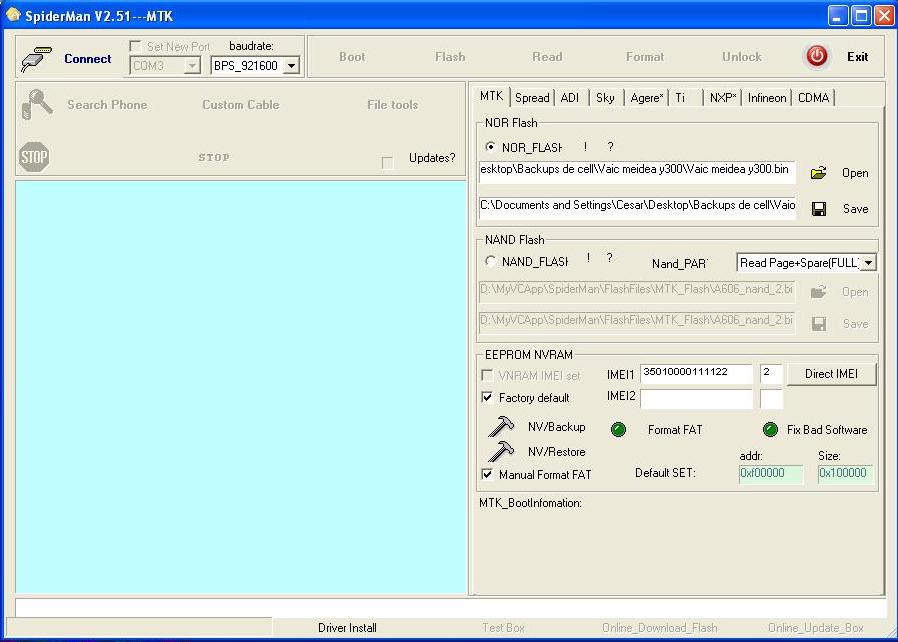Screen dimensions: 898x642
Task: Select the NAND_FLASH radio button
Action: [x=490, y=261]
